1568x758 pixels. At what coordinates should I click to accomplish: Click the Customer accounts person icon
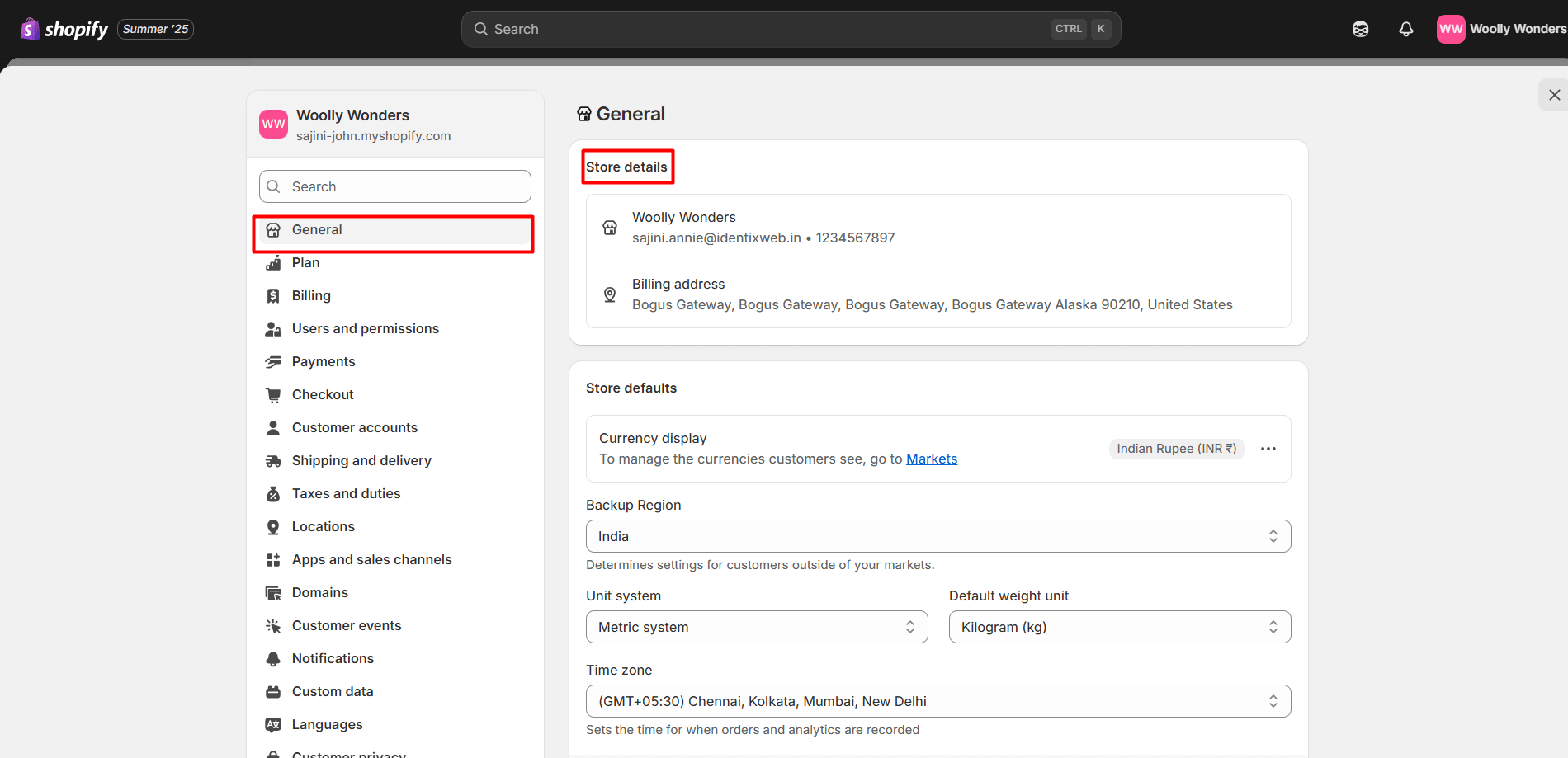pos(273,428)
